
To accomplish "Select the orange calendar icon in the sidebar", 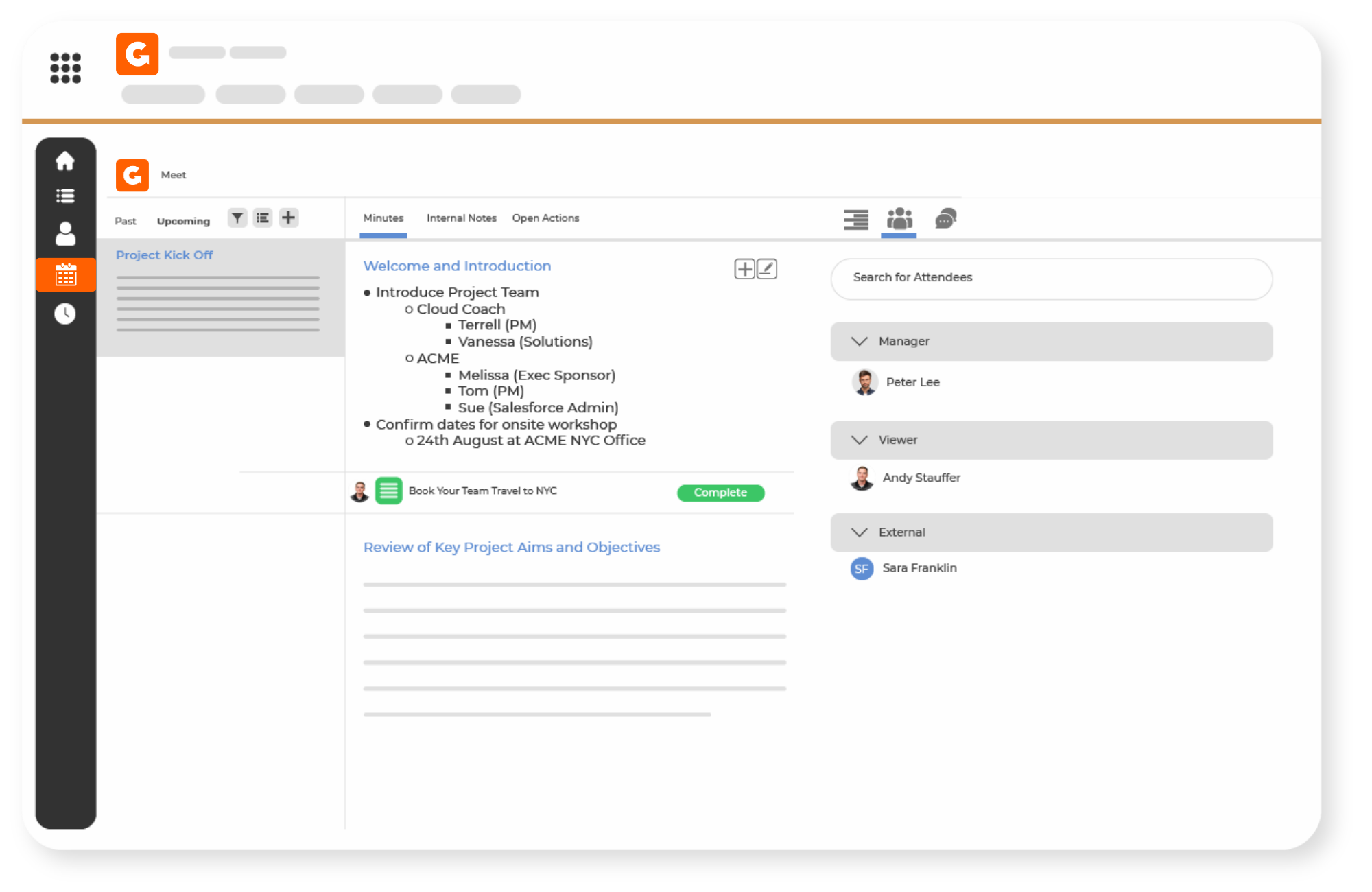I will click(66, 274).
